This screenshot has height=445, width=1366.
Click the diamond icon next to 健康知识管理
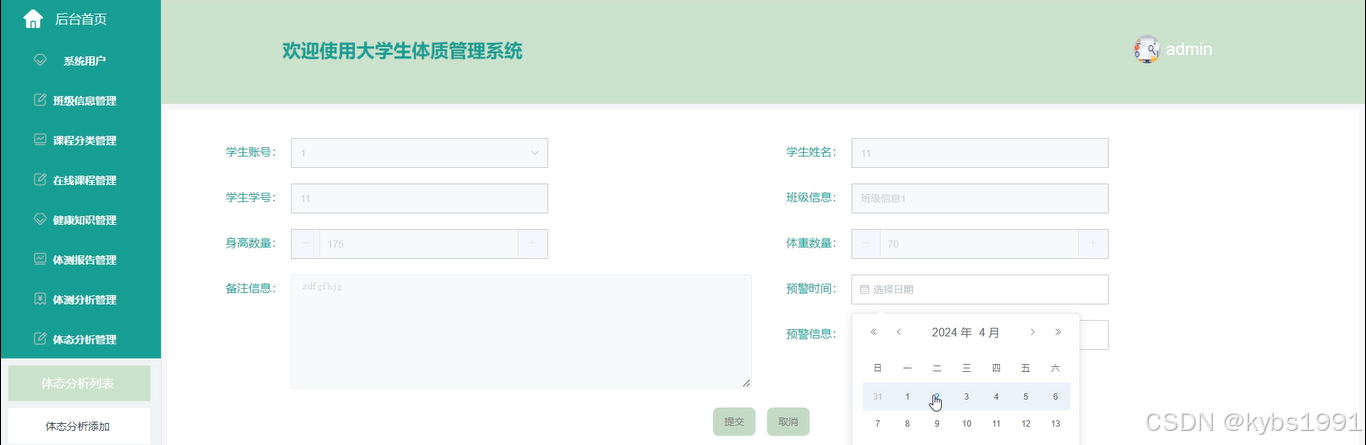click(x=40, y=219)
